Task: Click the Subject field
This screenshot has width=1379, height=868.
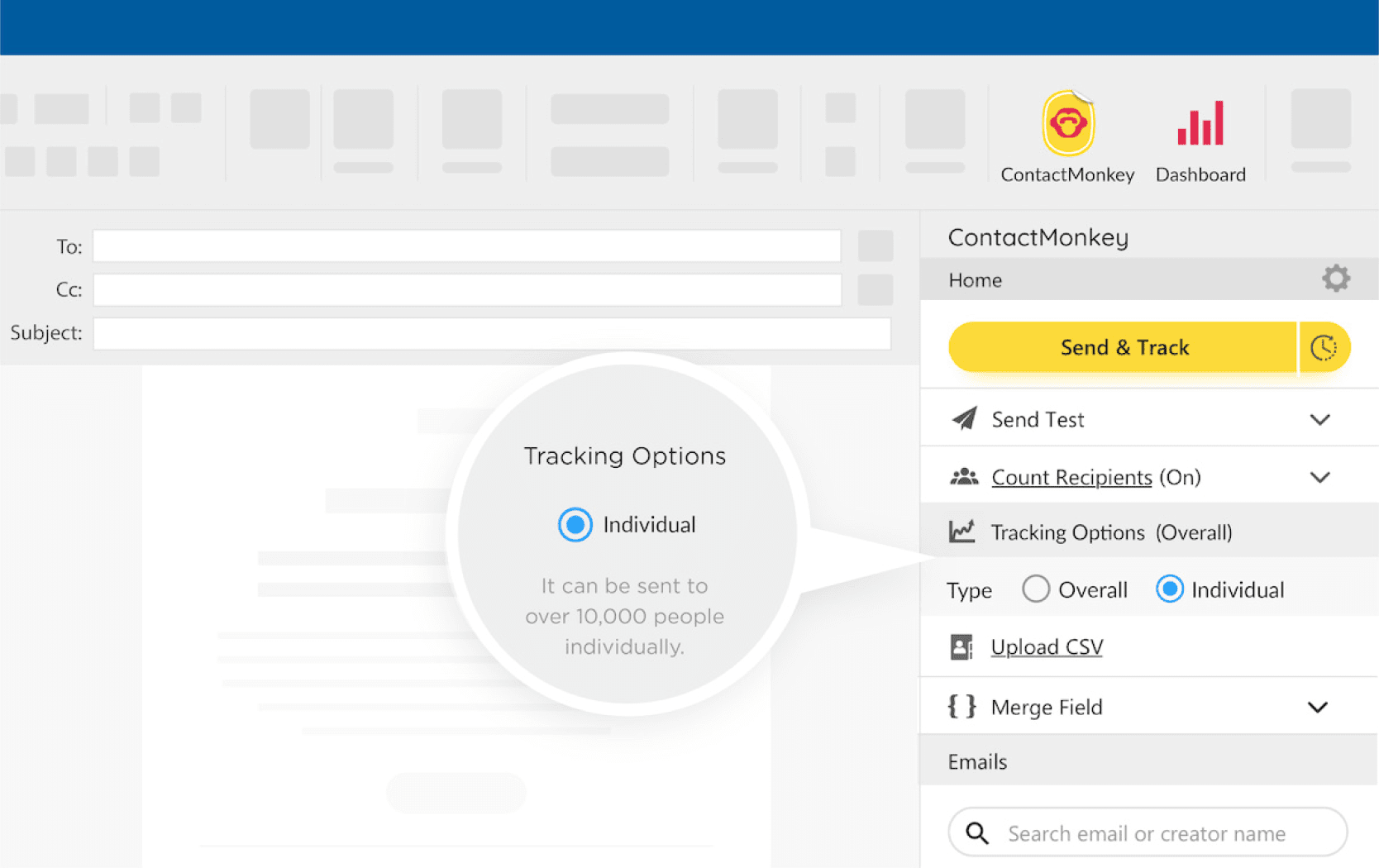Action: click(492, 333)
